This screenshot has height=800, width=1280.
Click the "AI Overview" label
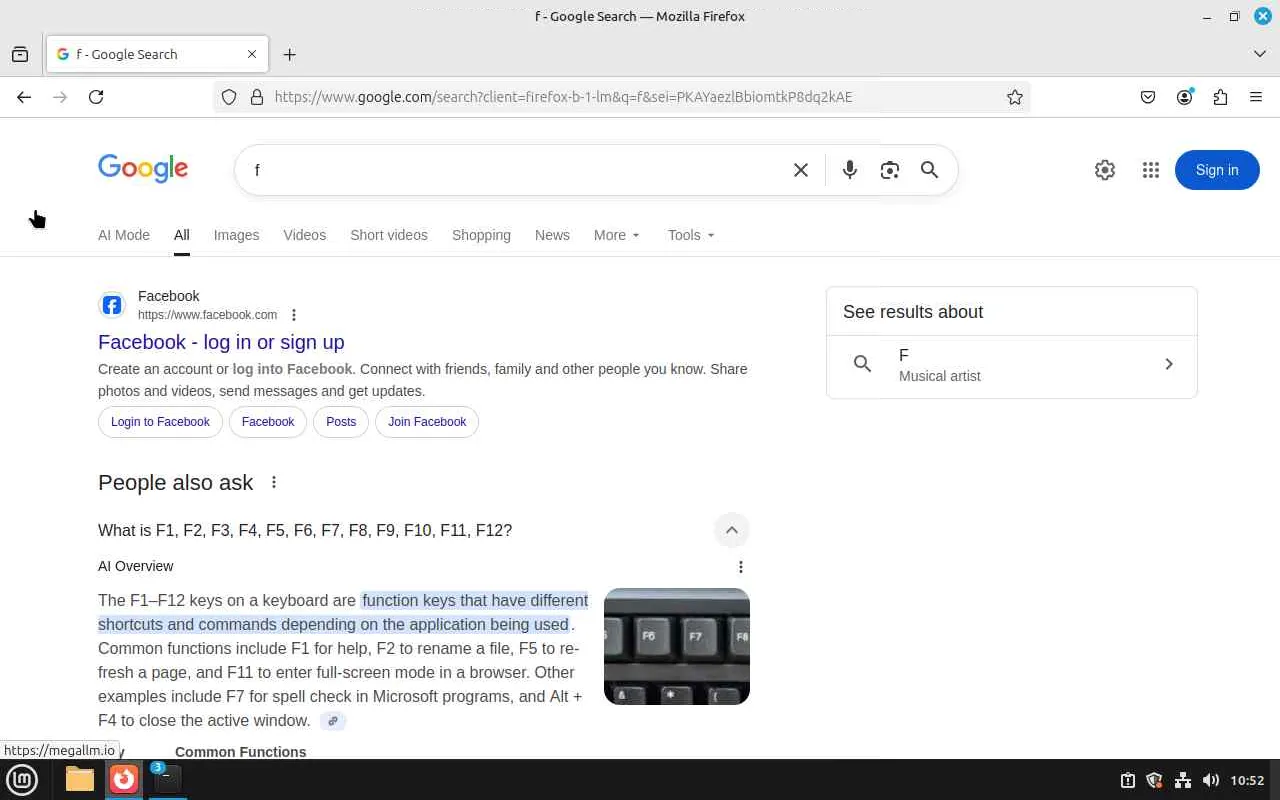[x=136, y=566]
